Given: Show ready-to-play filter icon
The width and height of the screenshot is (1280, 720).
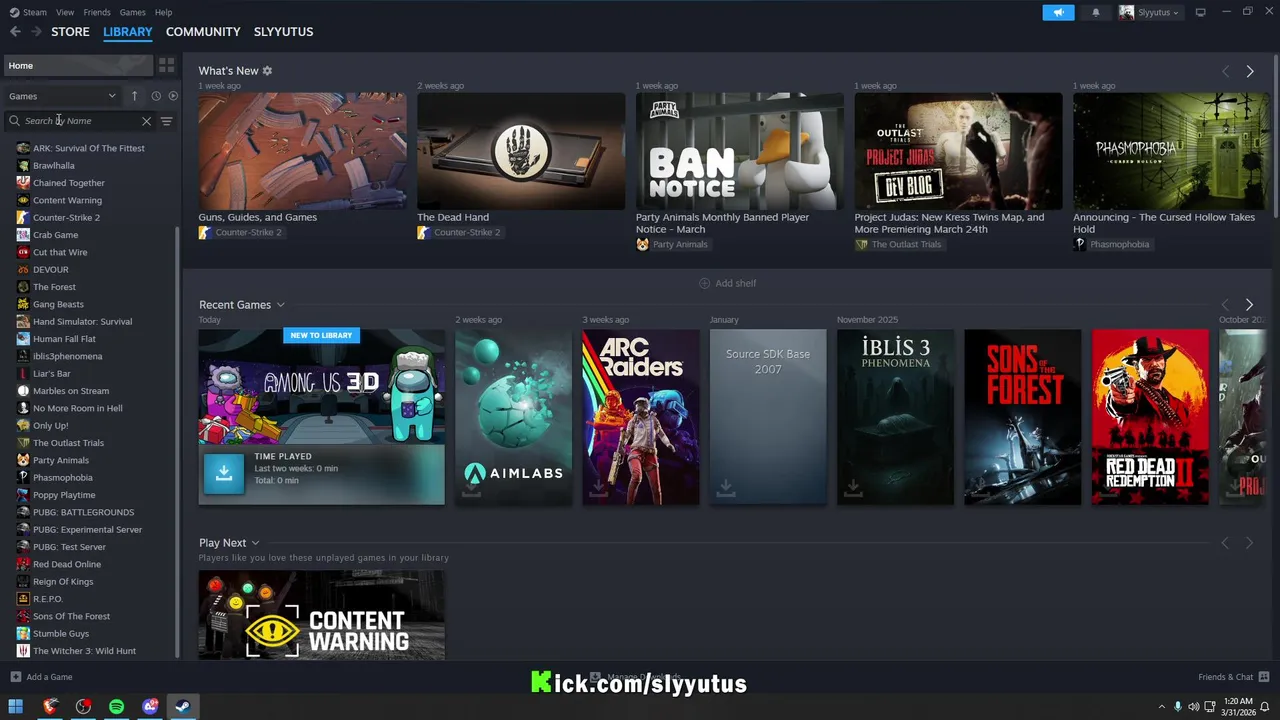Looking at the screenshot, I should point(173,96).
